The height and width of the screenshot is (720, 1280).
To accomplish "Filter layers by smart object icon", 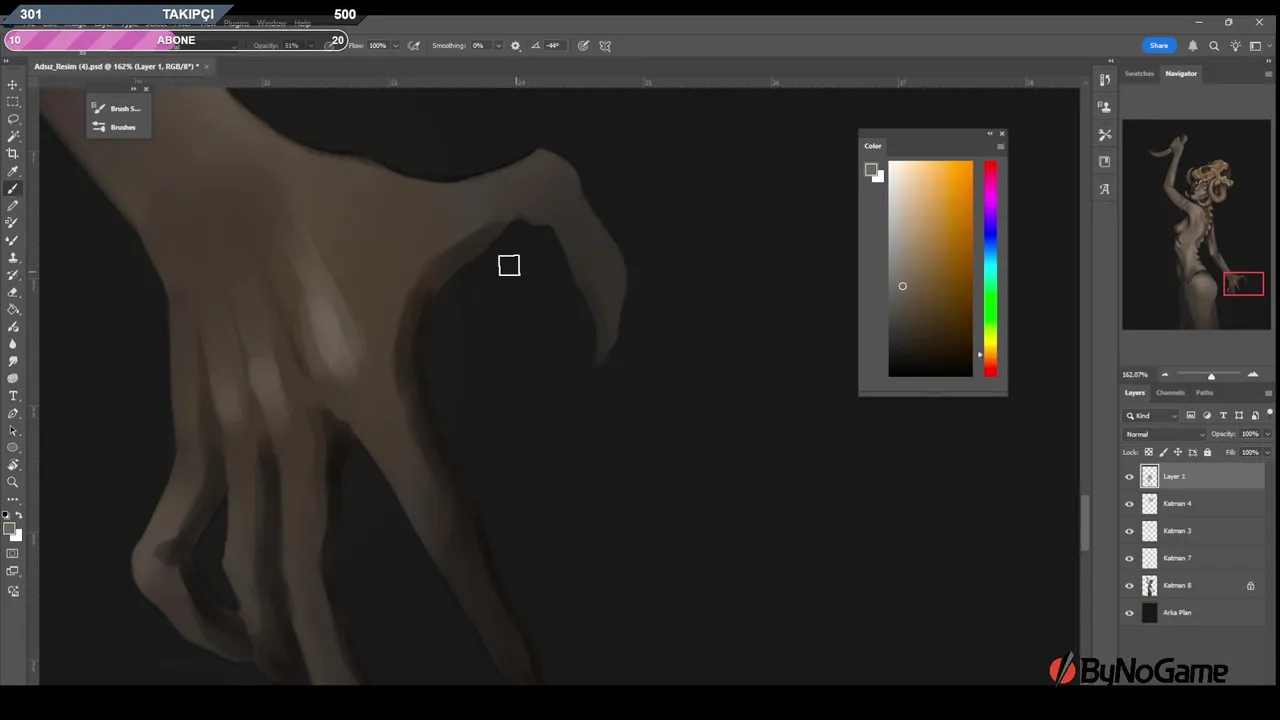I will point(1255,415).
